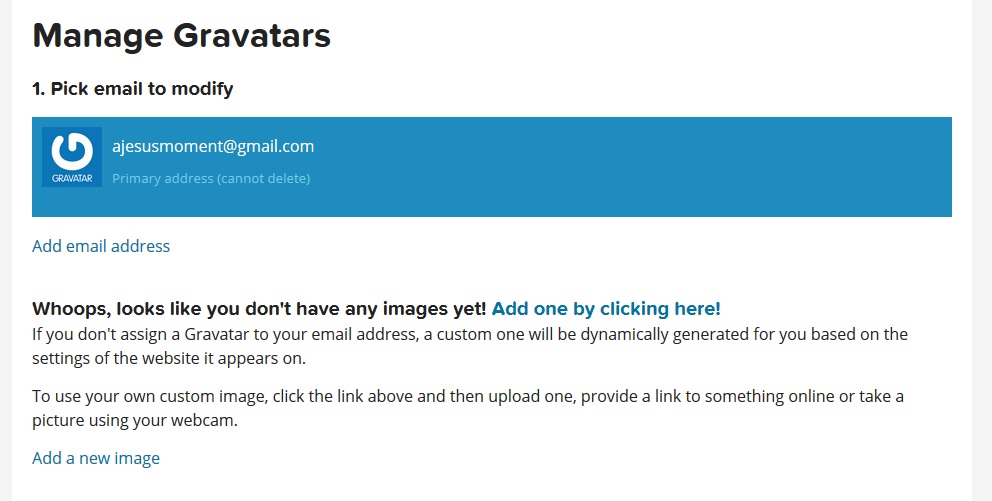This screenshot has width=992, height=501.
Task: Click the '1. Pick email to modify' heading
Action: (x=133, y=89)
